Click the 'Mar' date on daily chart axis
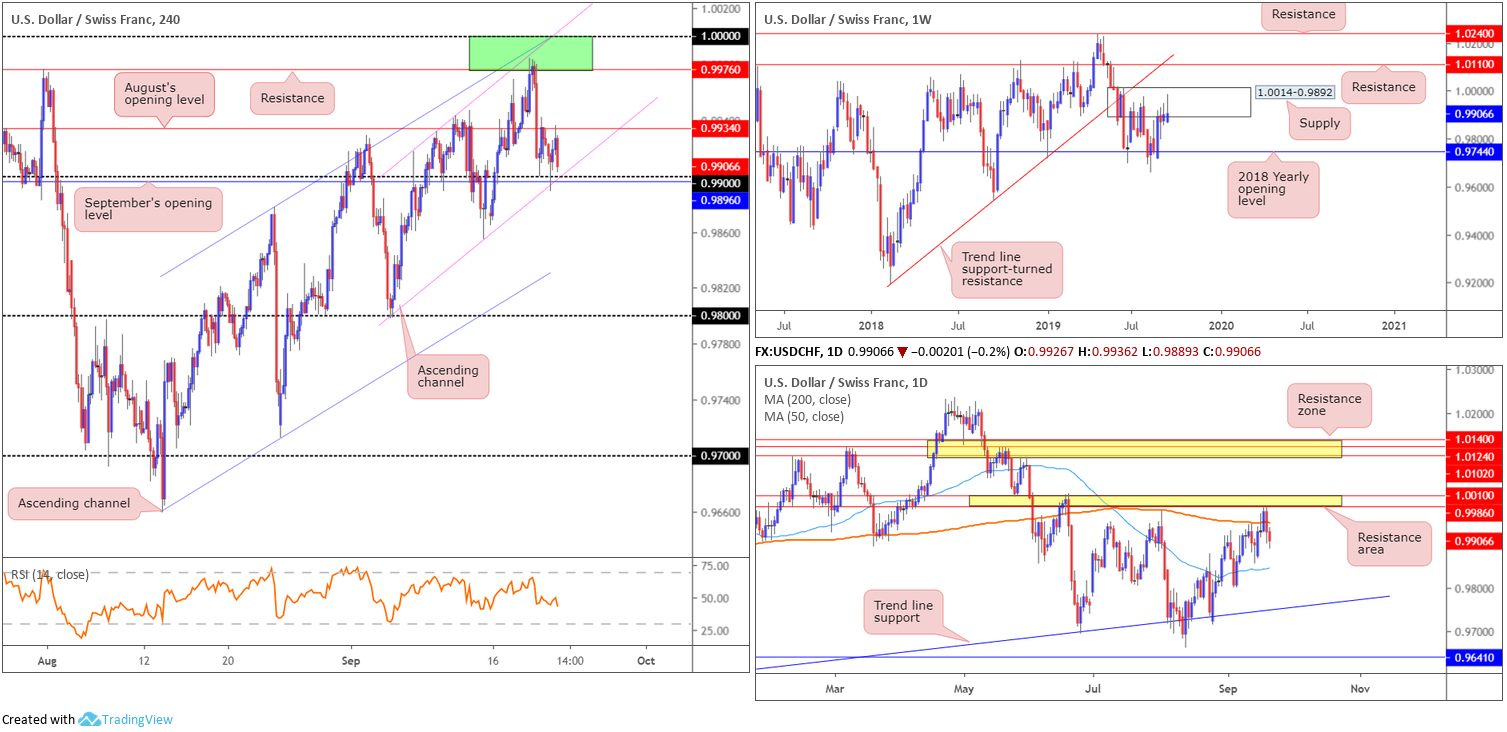Image resolution: width=1507 pixels, height=732 pixels. click(836, 688)
